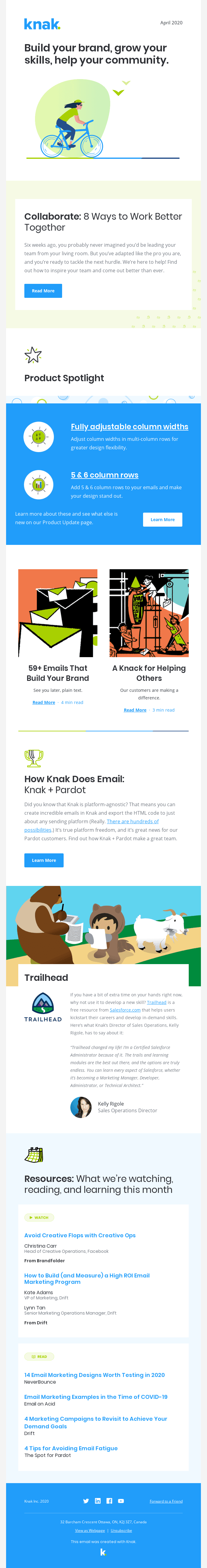Screen dimensions: 207x1568
Task: Open the Salesforce.com link
Action: 125,1010
